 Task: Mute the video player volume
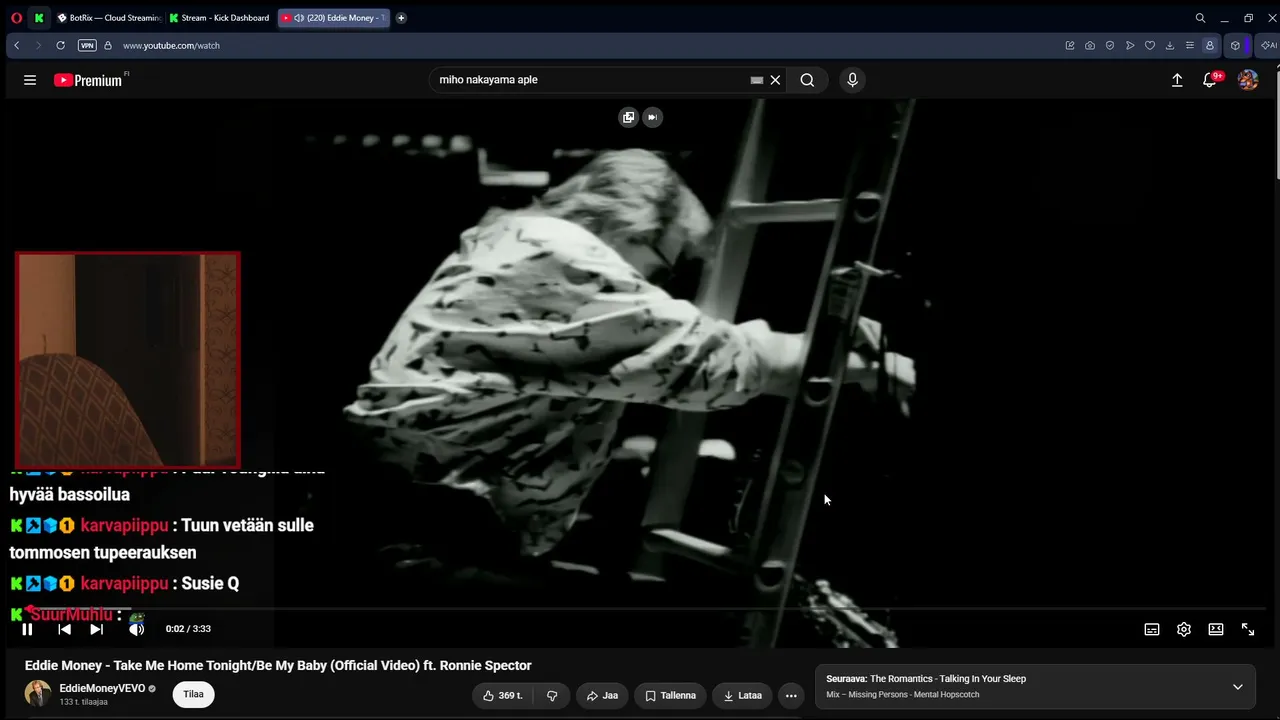coord(136,629)
